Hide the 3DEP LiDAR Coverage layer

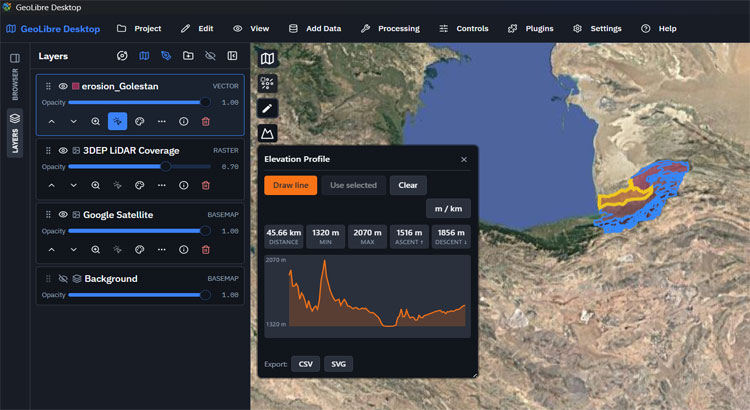coord(63,150)
